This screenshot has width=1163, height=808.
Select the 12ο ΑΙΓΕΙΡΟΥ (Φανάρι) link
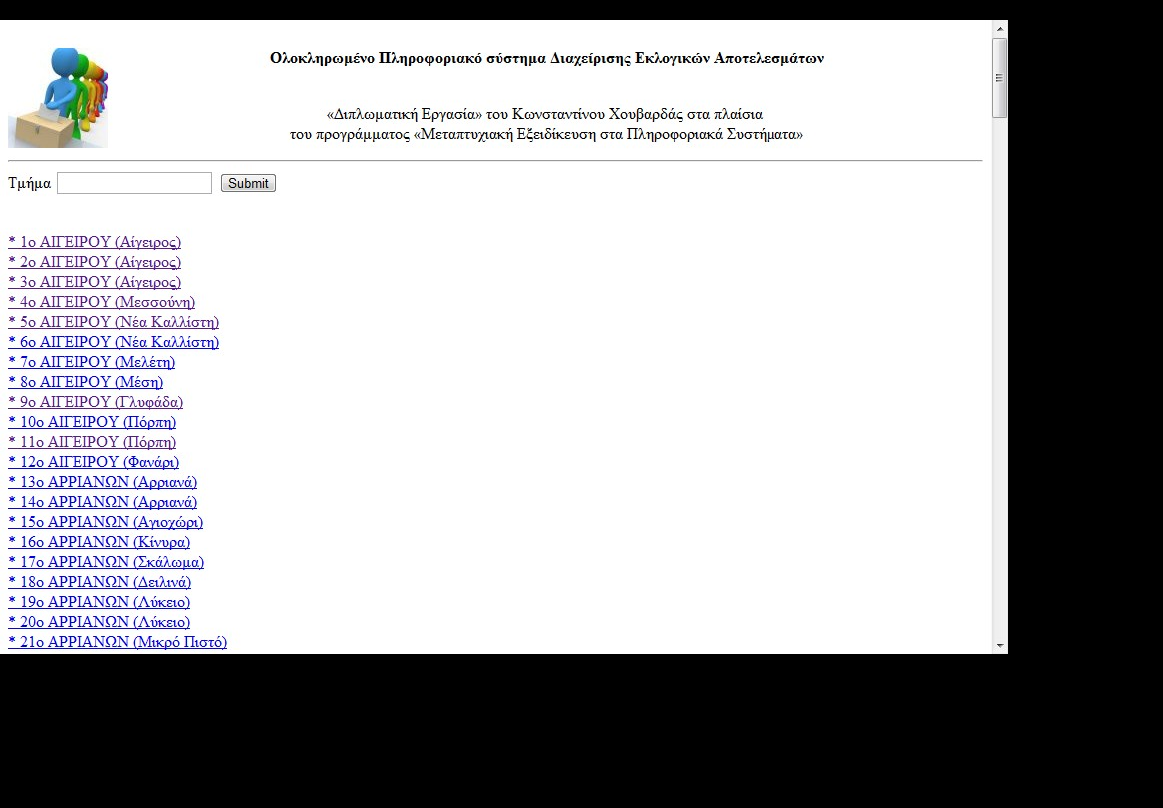93,462
